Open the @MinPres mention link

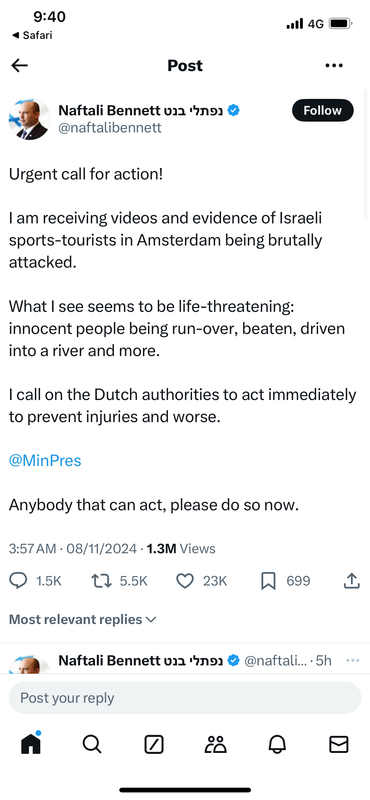point(45,461)
